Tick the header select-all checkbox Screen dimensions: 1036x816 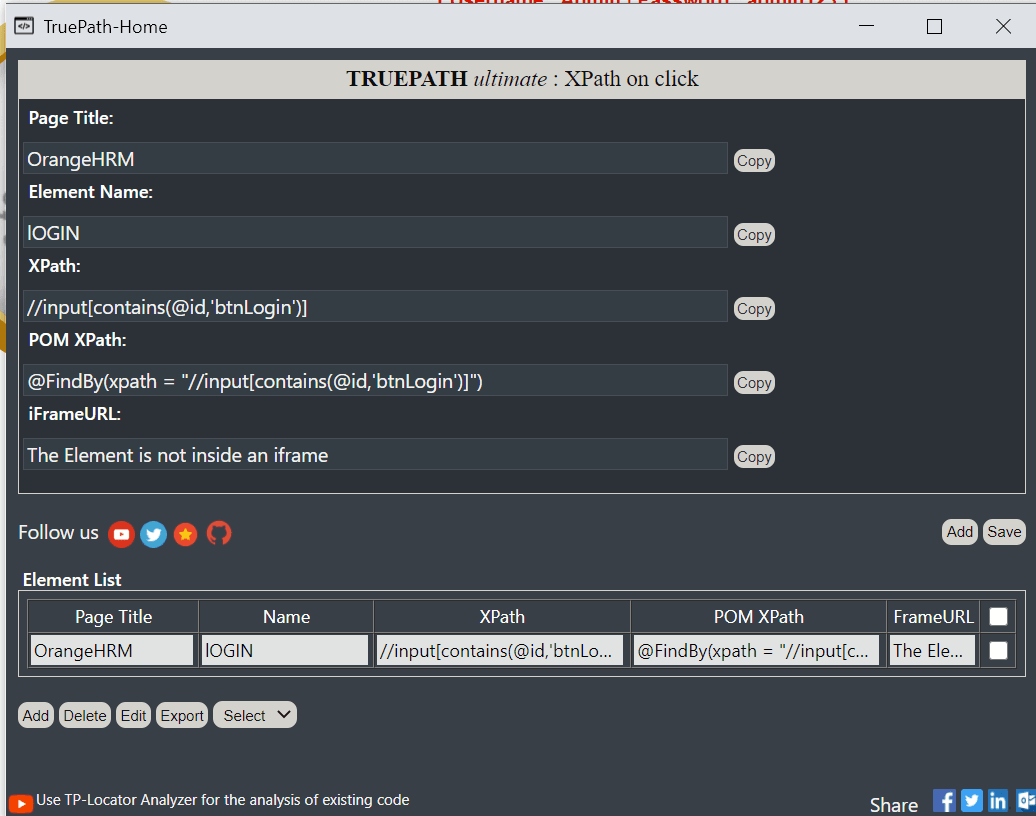tap(998, 616)
